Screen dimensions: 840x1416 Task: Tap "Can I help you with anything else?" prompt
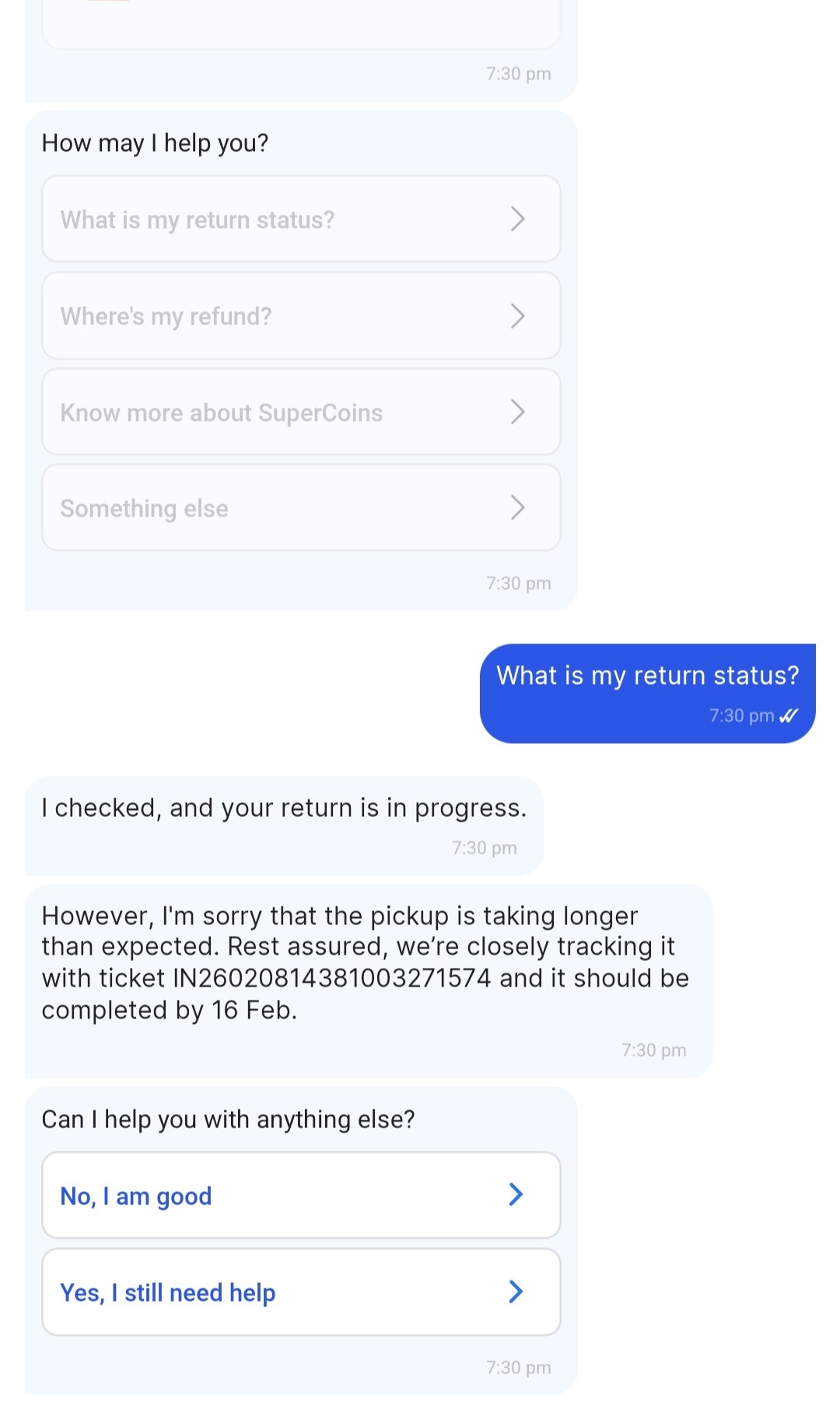(228, 1120)
